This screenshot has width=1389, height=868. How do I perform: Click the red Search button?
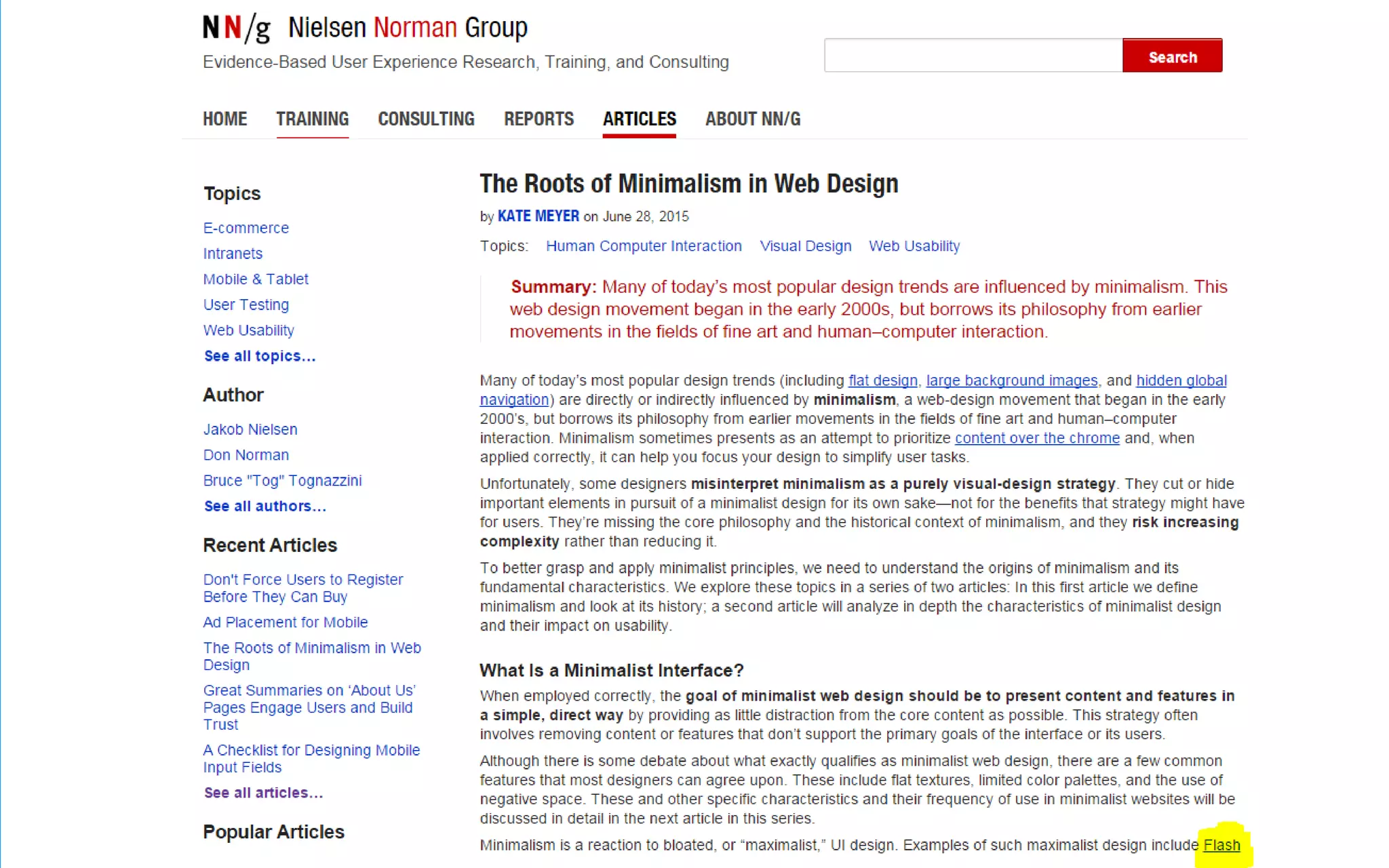pos(1172,56)
